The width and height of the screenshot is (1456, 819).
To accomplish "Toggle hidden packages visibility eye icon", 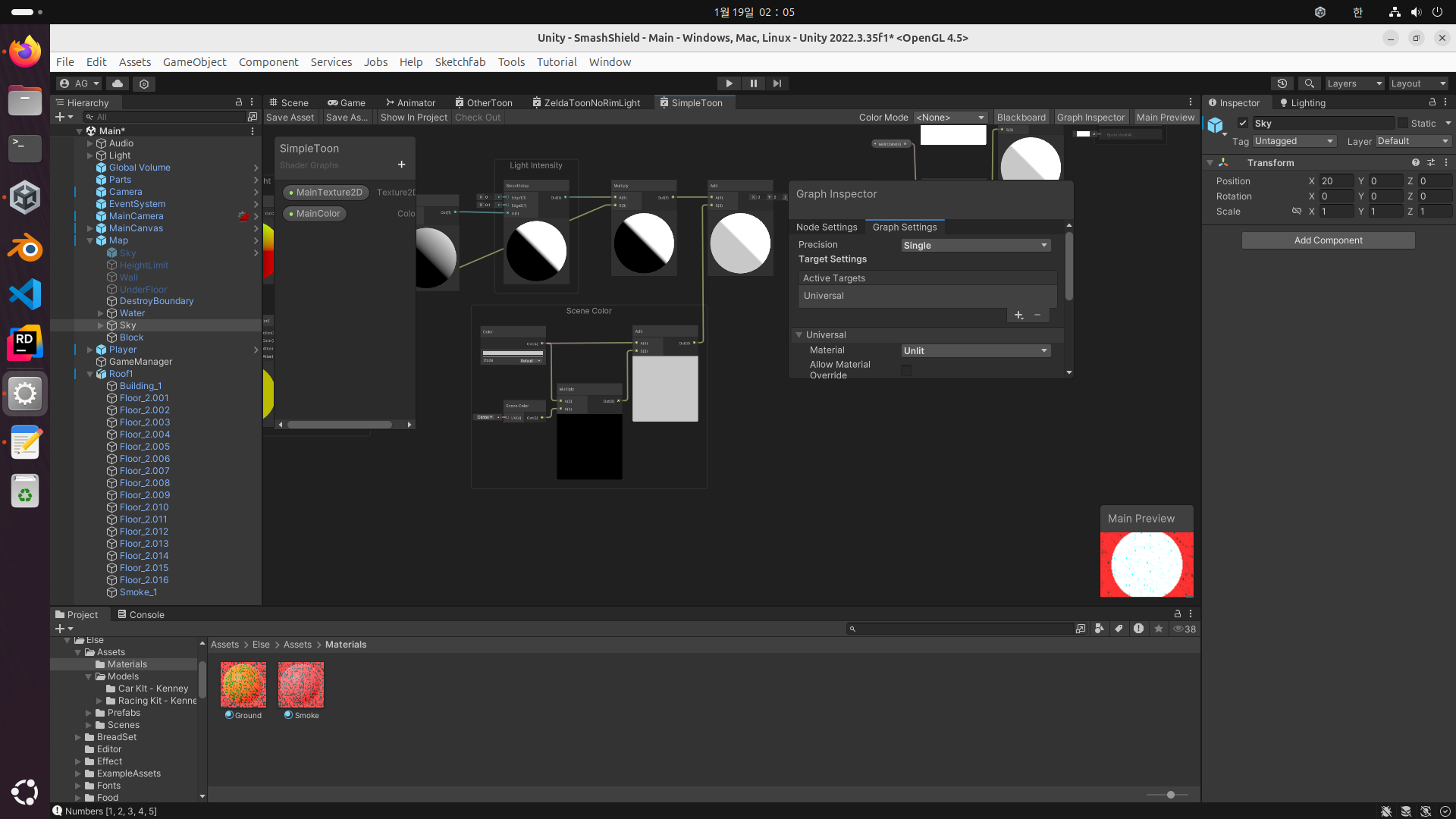I will coord(1184,629).
